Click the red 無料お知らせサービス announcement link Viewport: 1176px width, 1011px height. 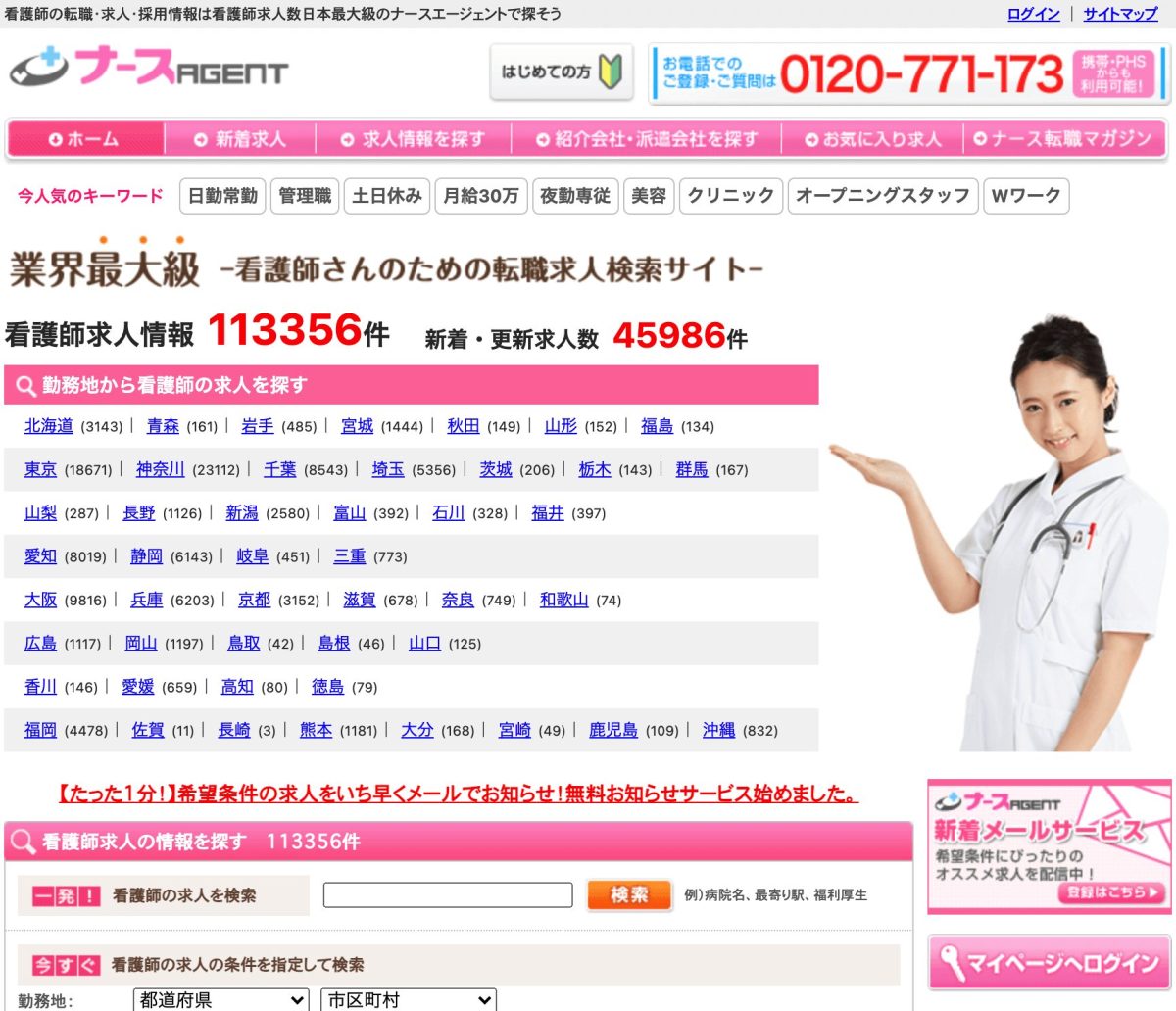pos(458,794)
